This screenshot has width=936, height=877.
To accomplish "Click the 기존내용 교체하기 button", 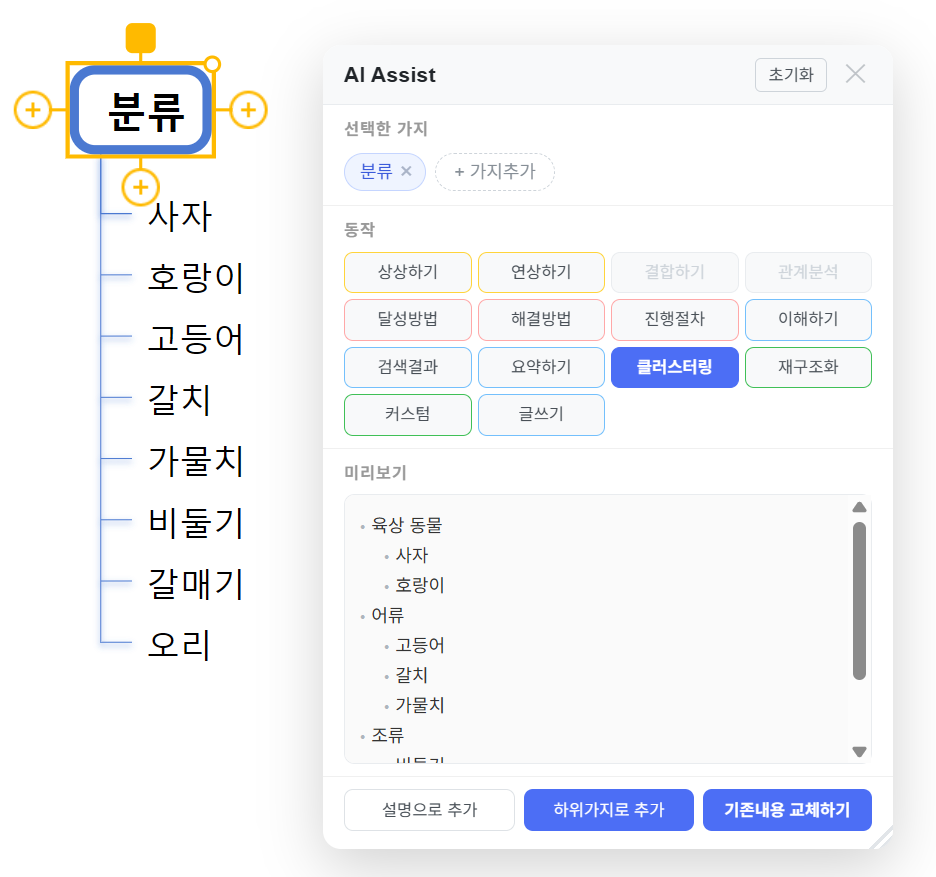I will pyautogui.click(x=787, y=809).
